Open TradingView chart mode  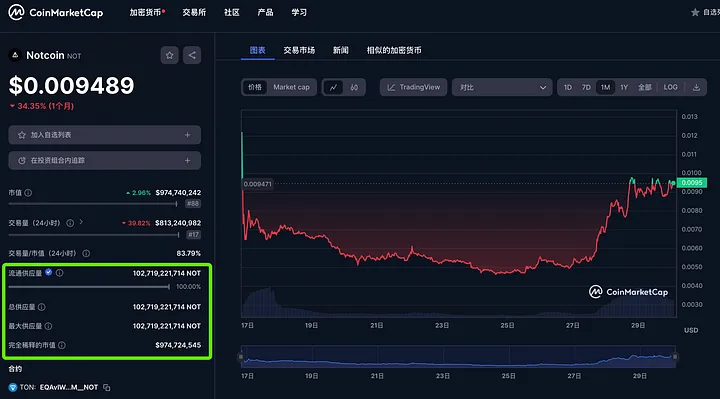[413, 87]
